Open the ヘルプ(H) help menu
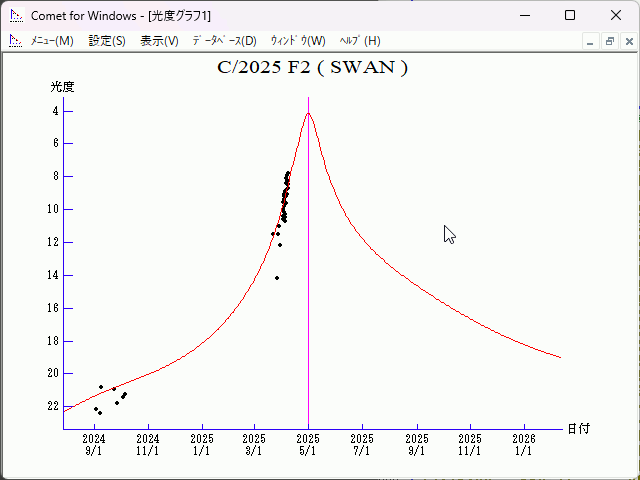Viewport: 640px width, 480px height. pos(360,41)
